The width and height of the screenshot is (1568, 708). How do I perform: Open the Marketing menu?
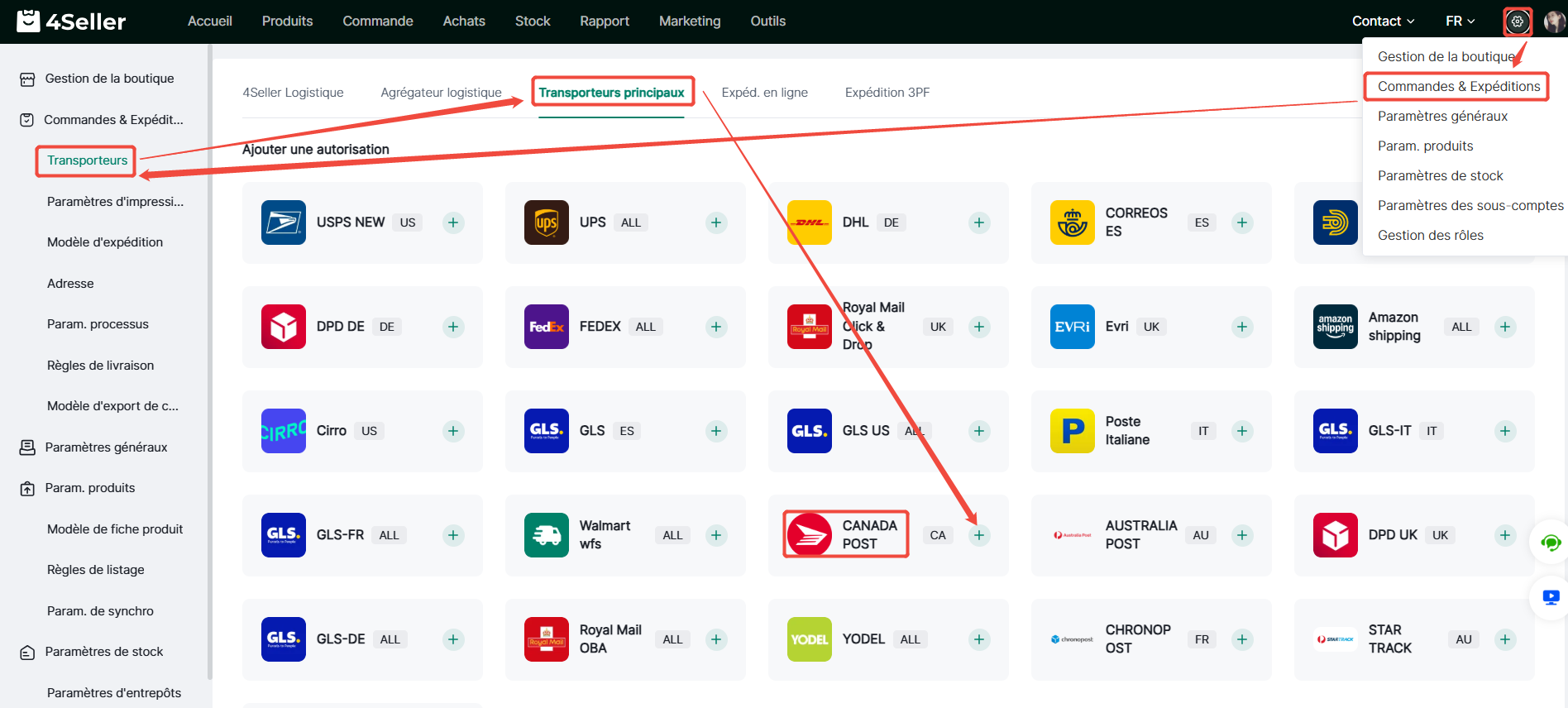(x=690, y=22)
